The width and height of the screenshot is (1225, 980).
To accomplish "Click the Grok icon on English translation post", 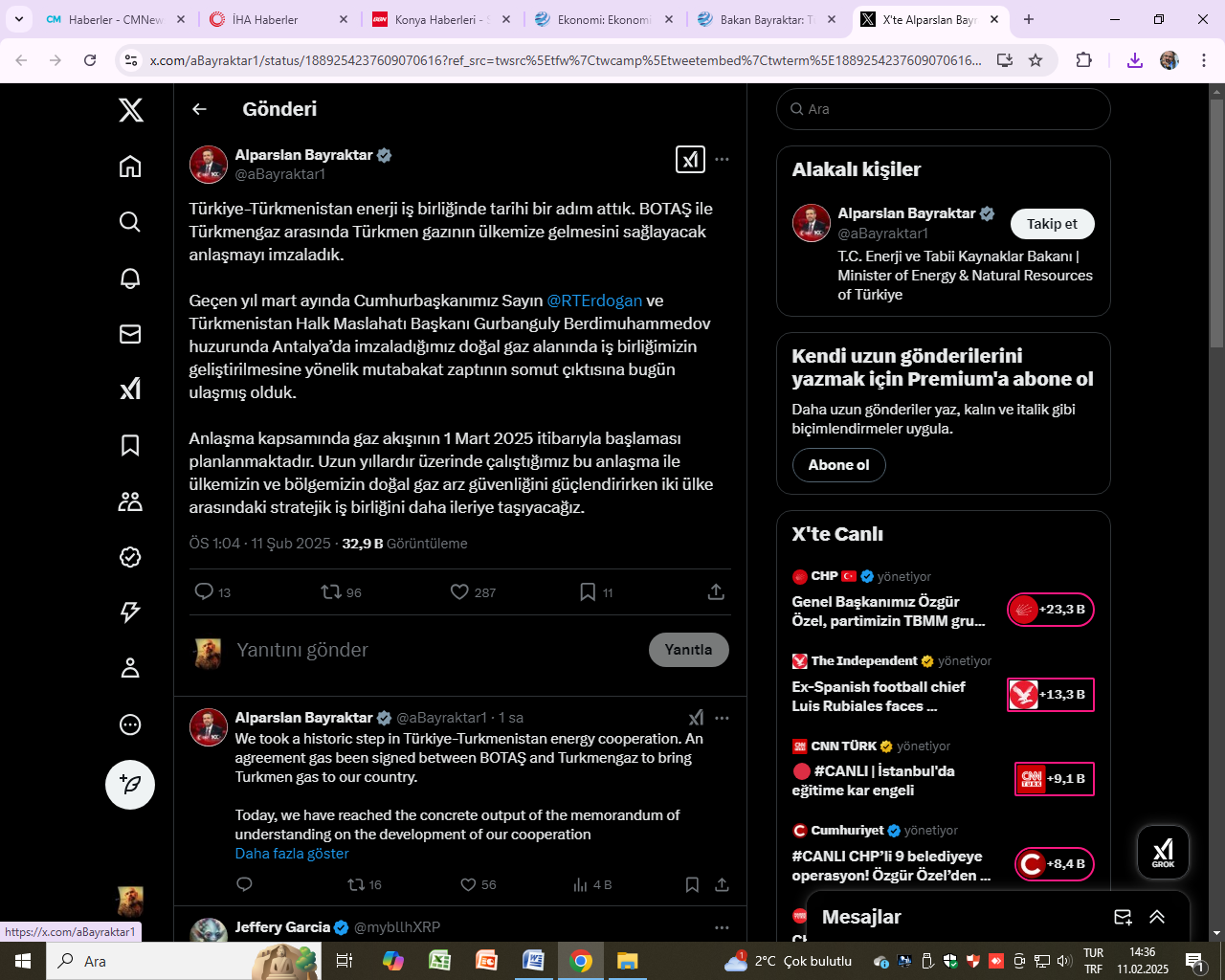I will tap(696, 718).
